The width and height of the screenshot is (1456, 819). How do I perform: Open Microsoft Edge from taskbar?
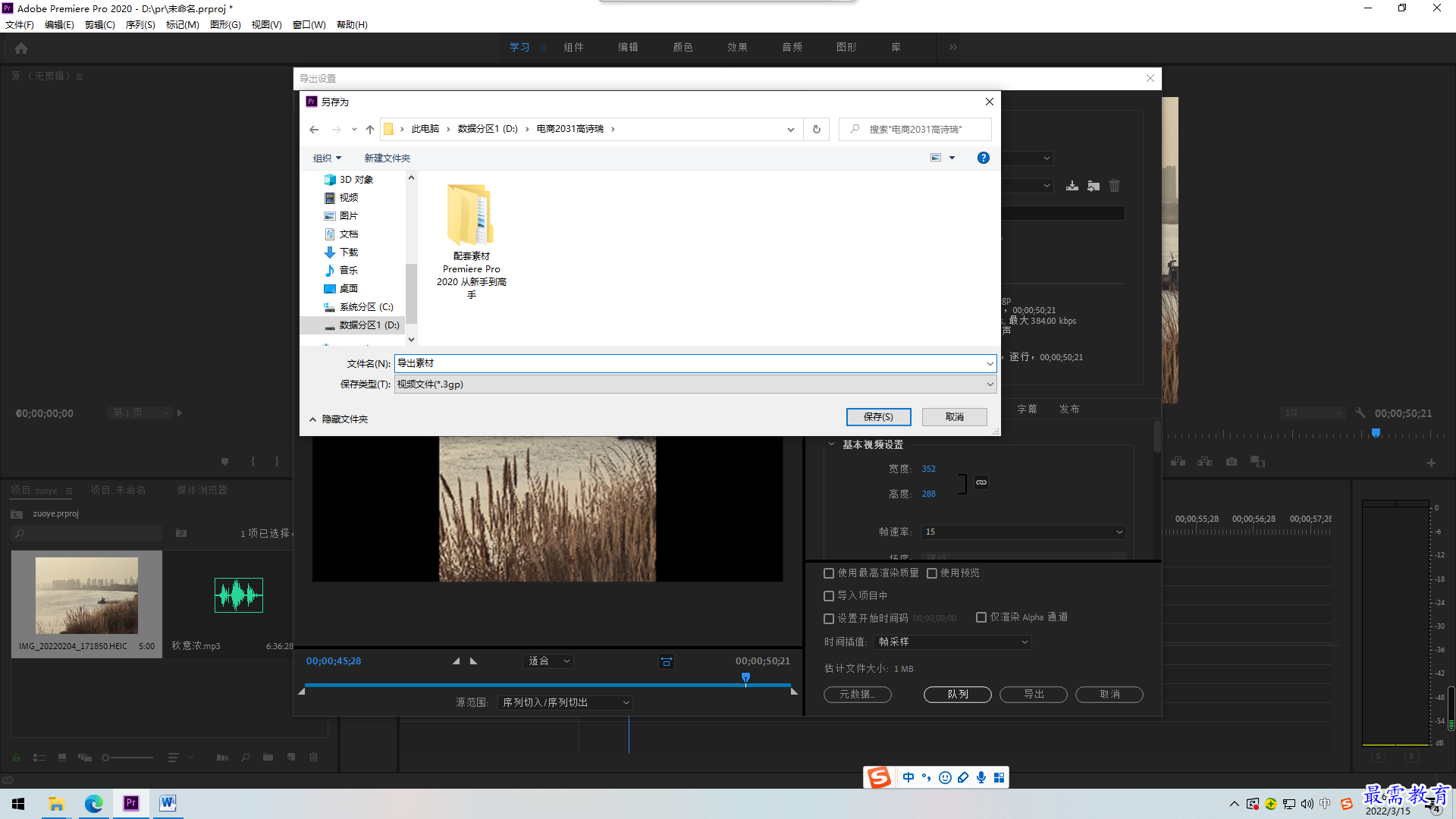[x=94, y=804]
